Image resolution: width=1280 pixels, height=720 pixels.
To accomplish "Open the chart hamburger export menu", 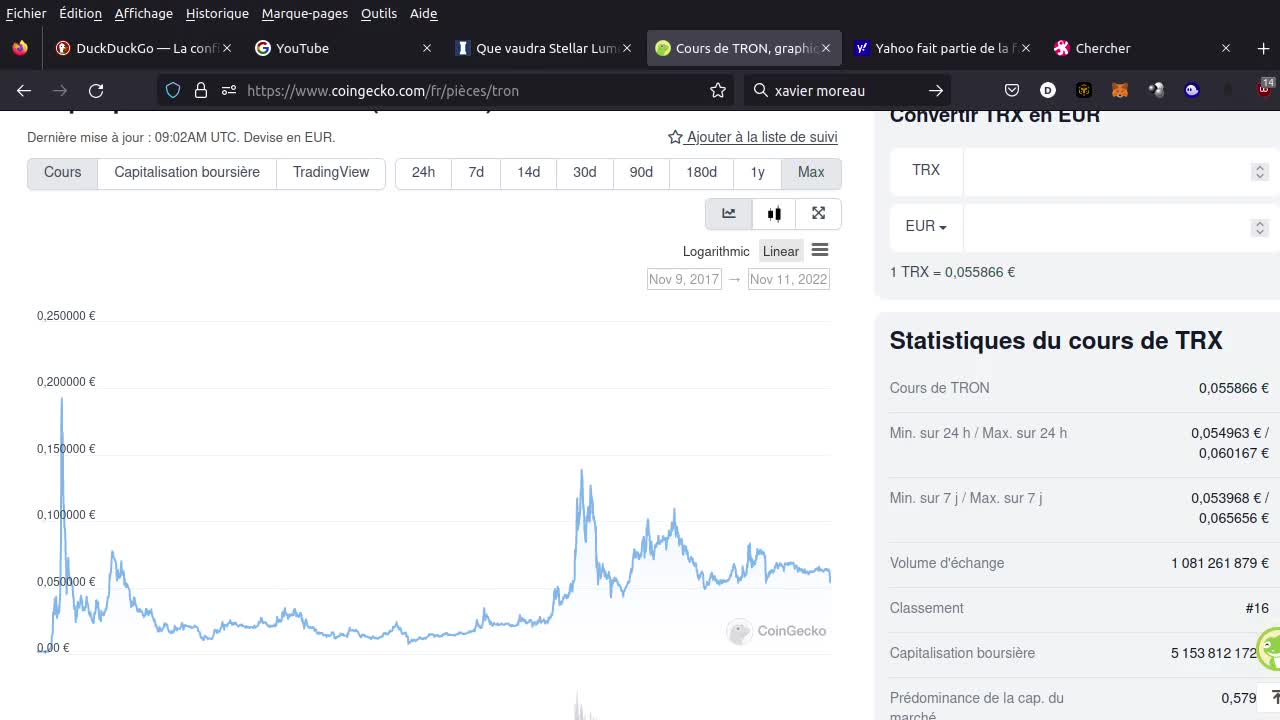I will tap(820, 250).
